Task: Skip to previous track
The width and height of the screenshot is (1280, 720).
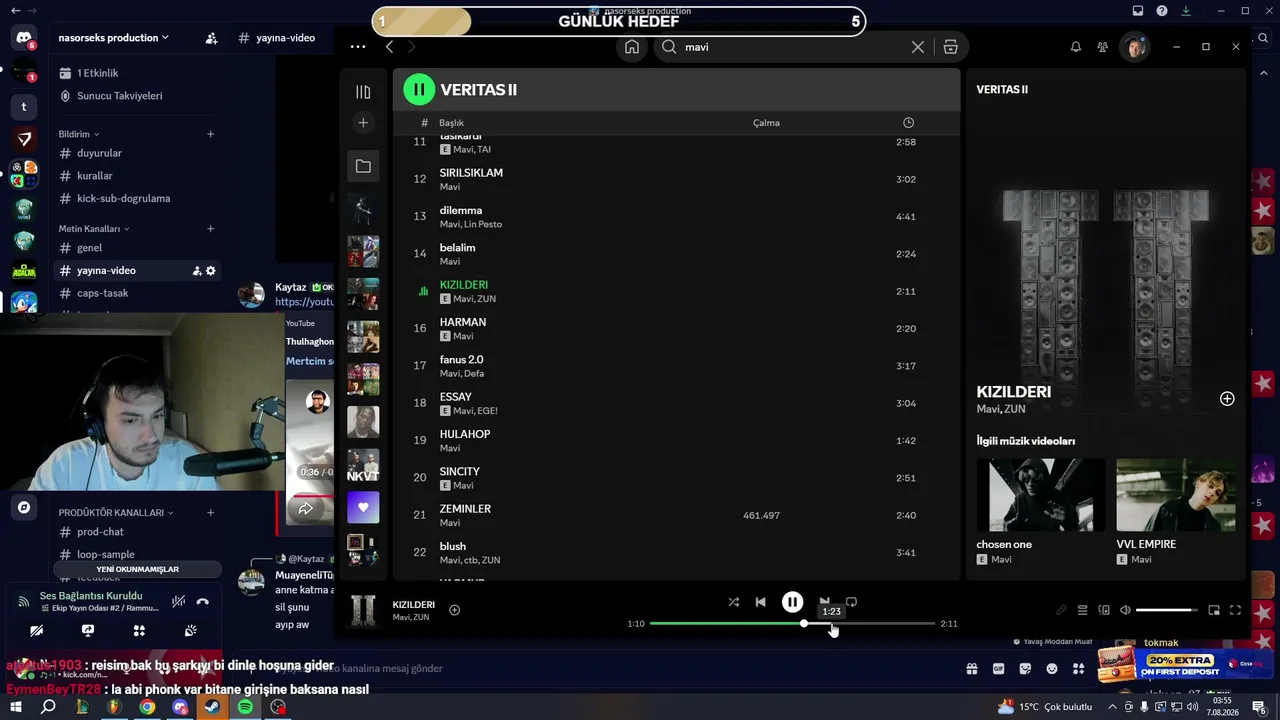Action: [761, 602]
